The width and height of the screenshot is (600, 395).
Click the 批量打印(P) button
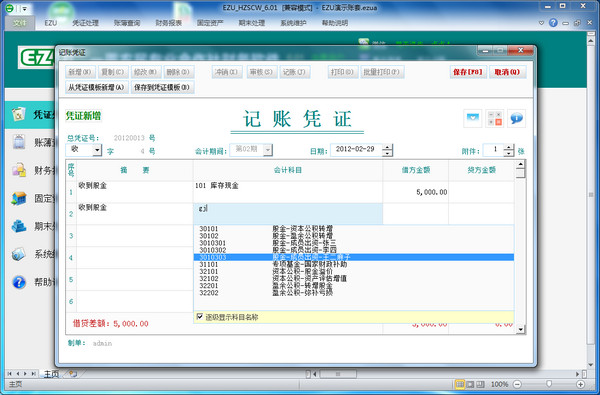[x=382, y=72]
